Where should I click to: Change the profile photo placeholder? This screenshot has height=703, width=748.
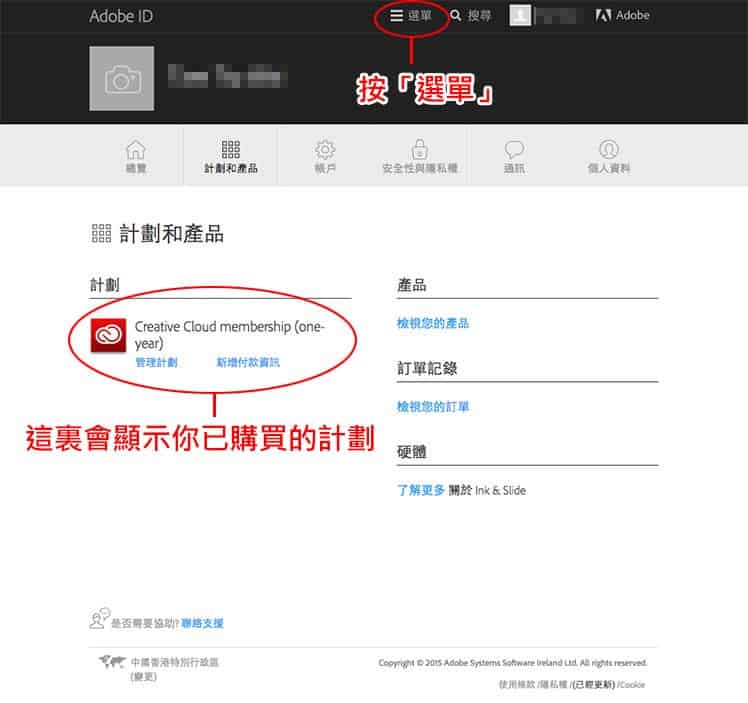click(x=122, y=78)
